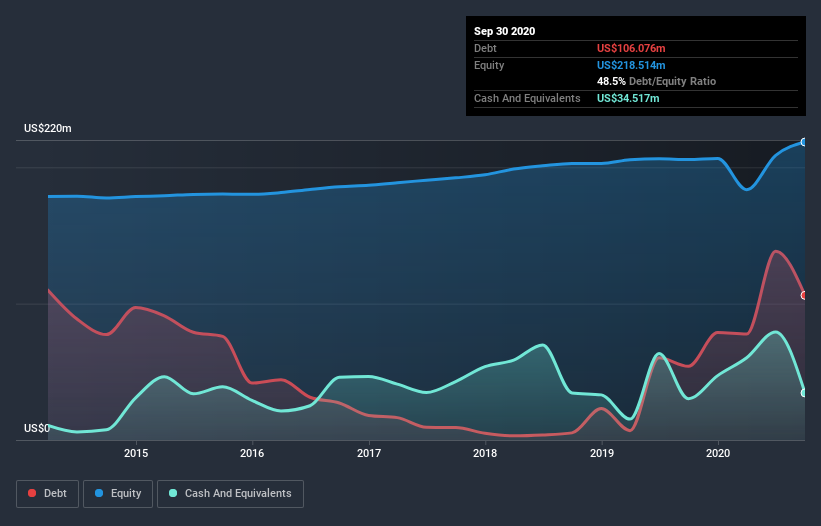Click the 2016 x-axis label
Screen dimensions: 821x526
click(x=252, y=453)
